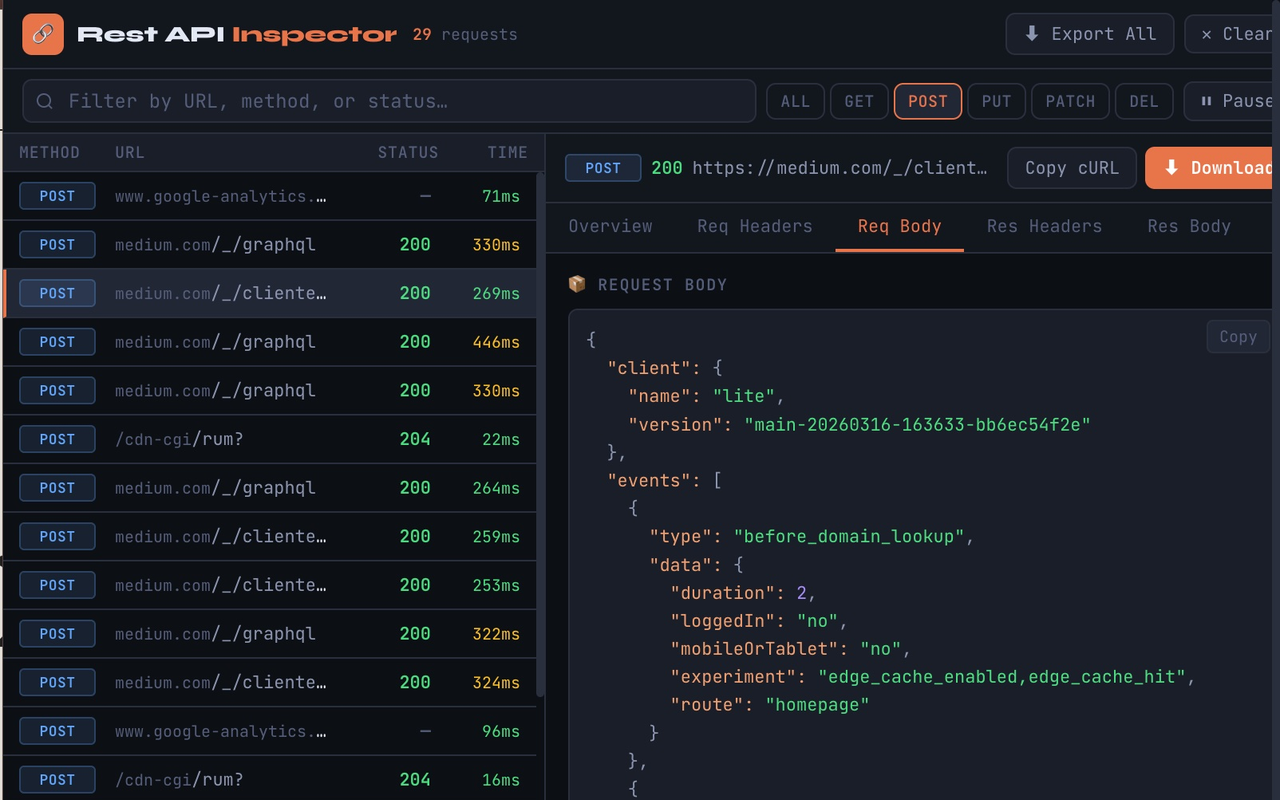The image size is (1280, 800).
Task: Enable the GET method filter
Action: click(859, 101)
